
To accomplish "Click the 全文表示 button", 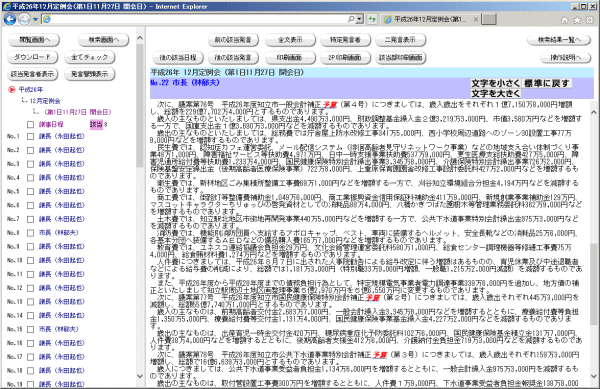I will [x=290, y=40].
